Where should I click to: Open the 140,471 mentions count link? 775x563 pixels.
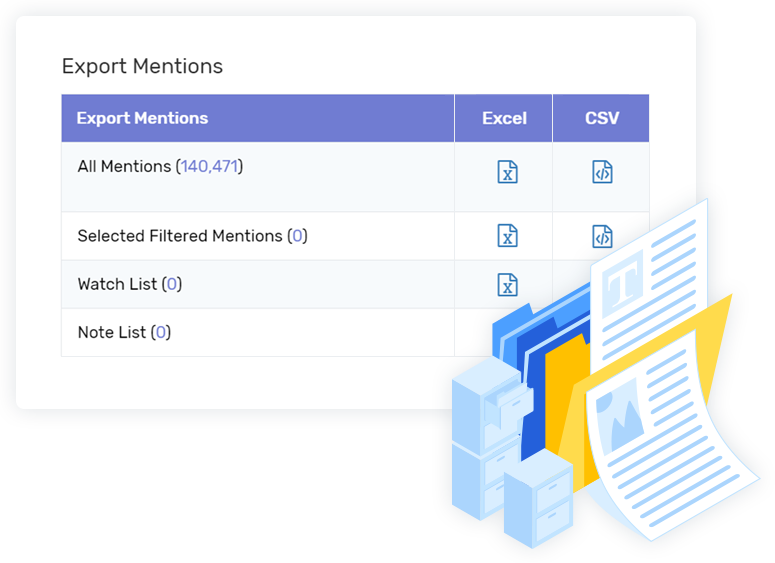[x=210, y=167]
